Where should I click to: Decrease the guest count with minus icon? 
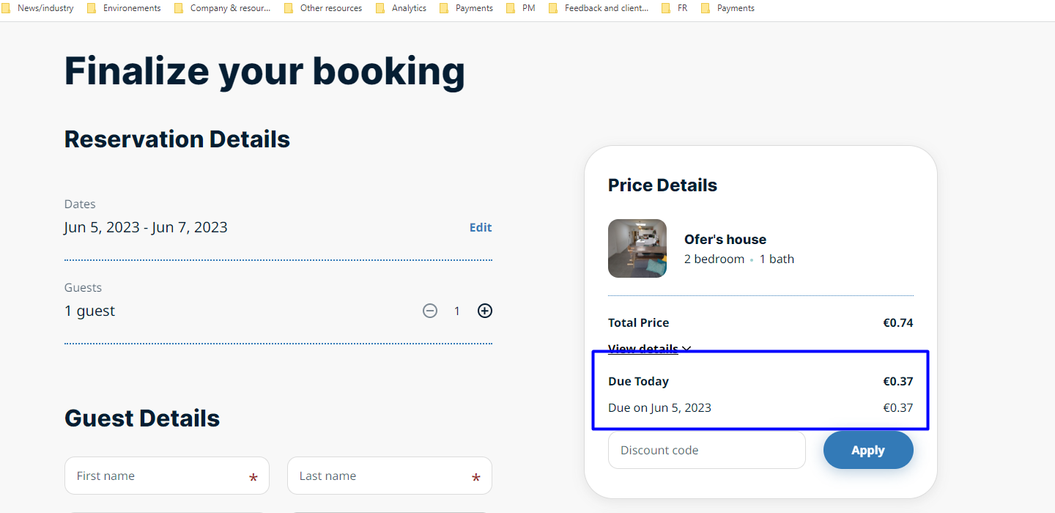430,311
